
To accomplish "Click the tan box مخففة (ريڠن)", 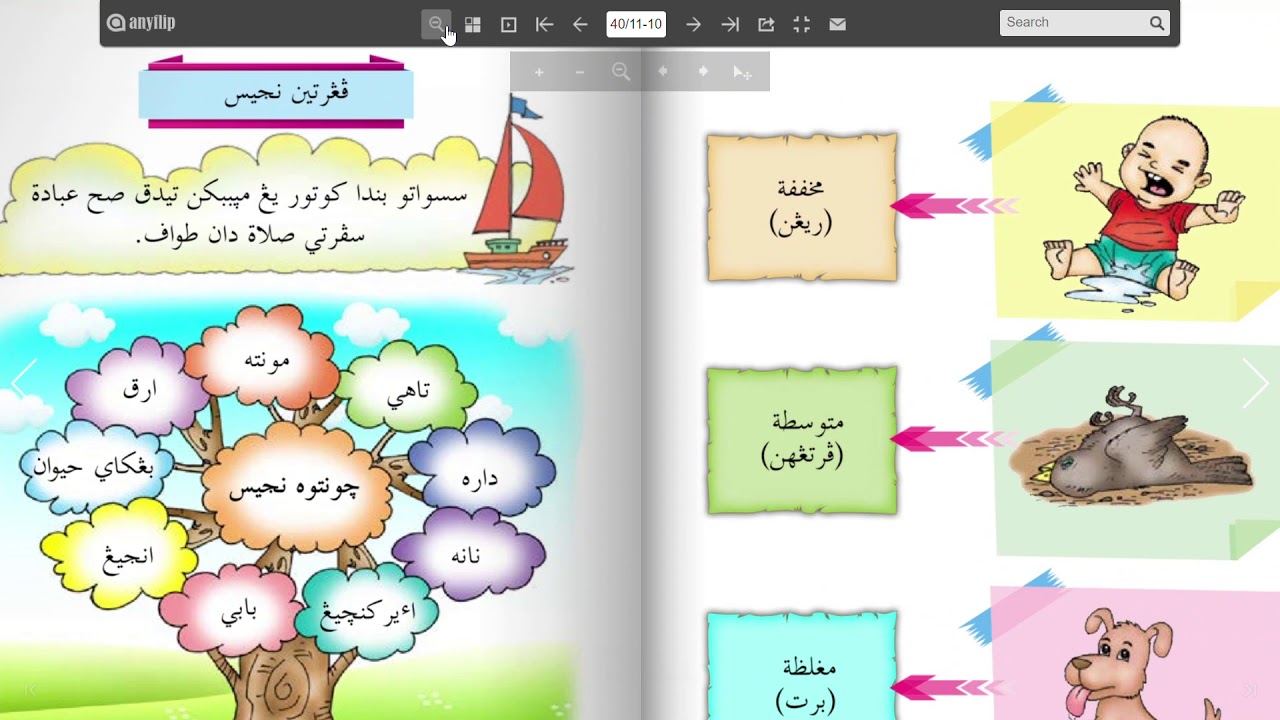I will [802, 208].
